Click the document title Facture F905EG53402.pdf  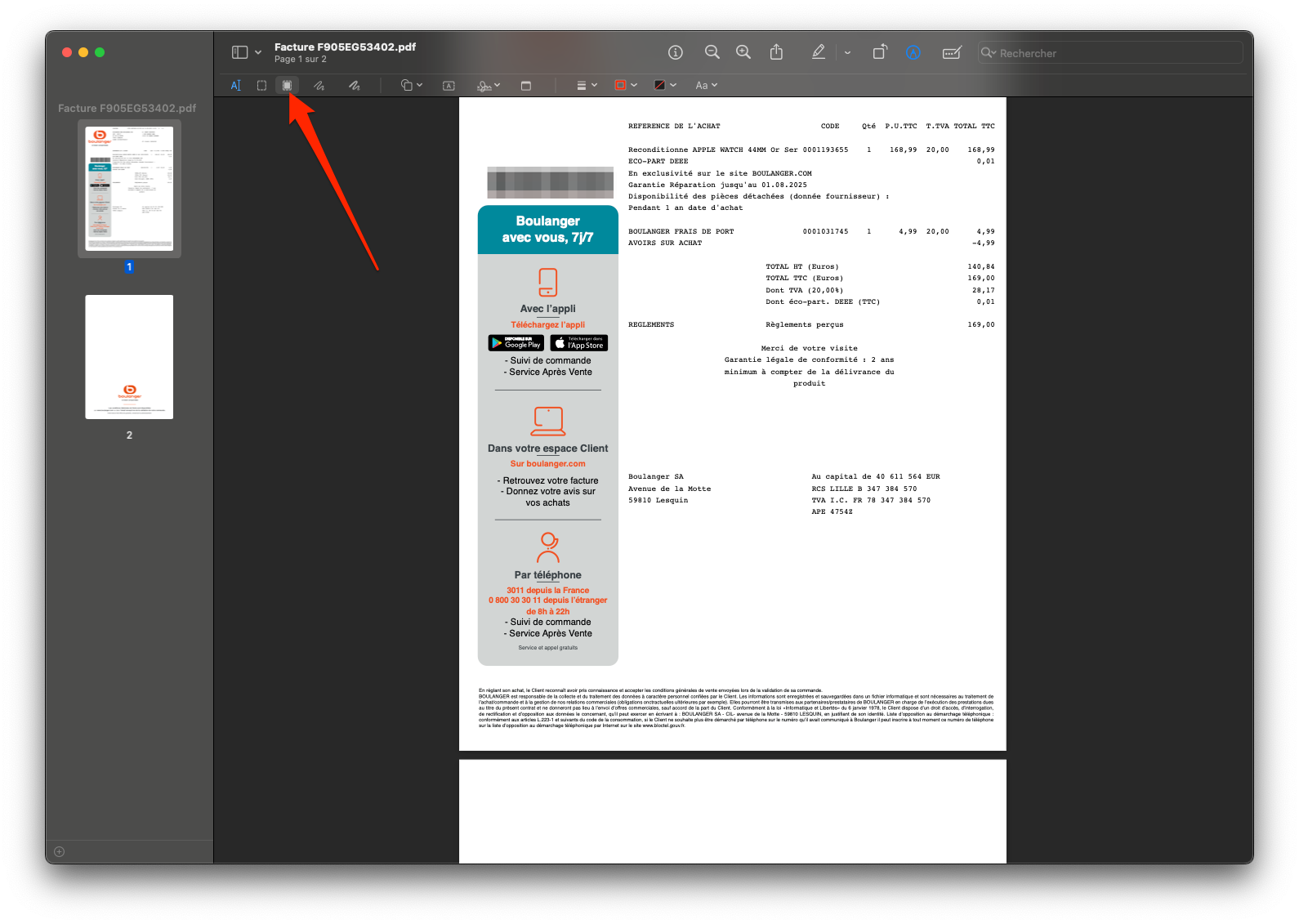click(x=345, y=47)
